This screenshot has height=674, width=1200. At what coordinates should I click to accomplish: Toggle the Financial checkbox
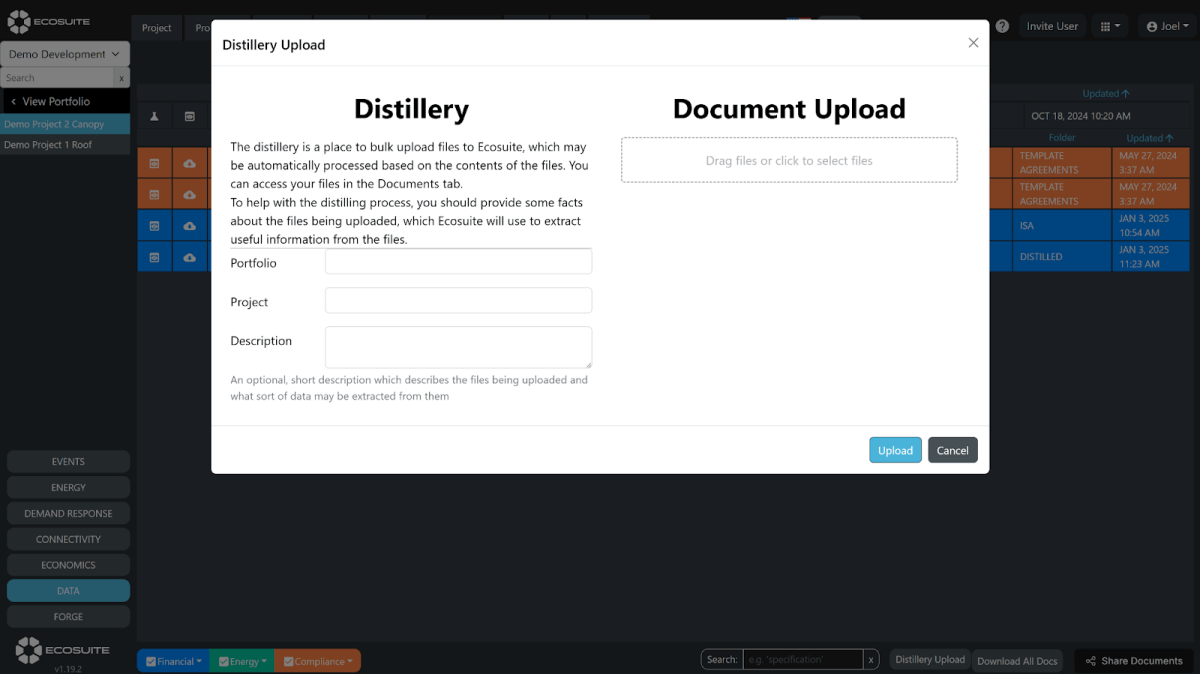tap(151, 661)
